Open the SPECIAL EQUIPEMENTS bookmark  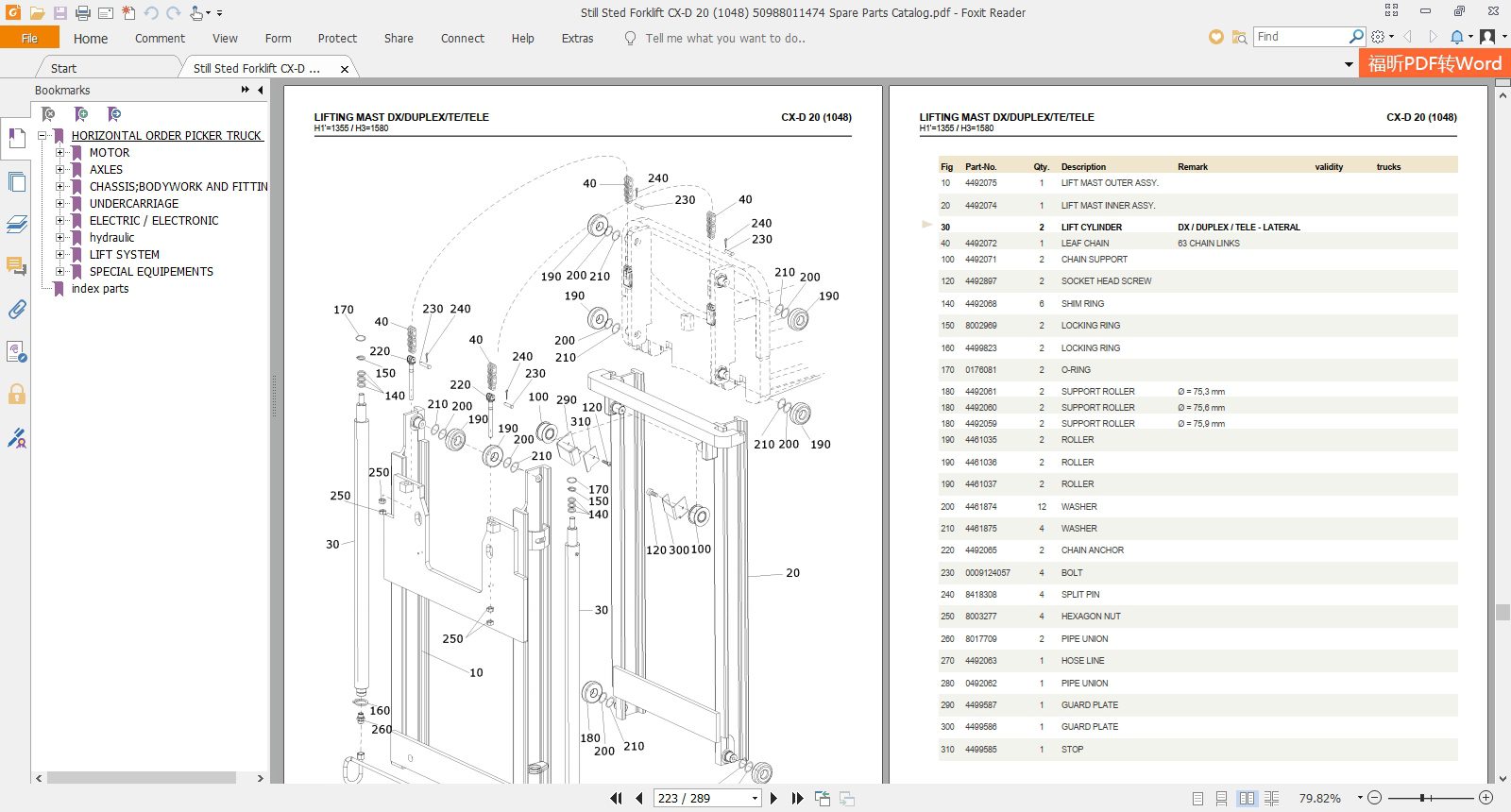tap(151, 271)
